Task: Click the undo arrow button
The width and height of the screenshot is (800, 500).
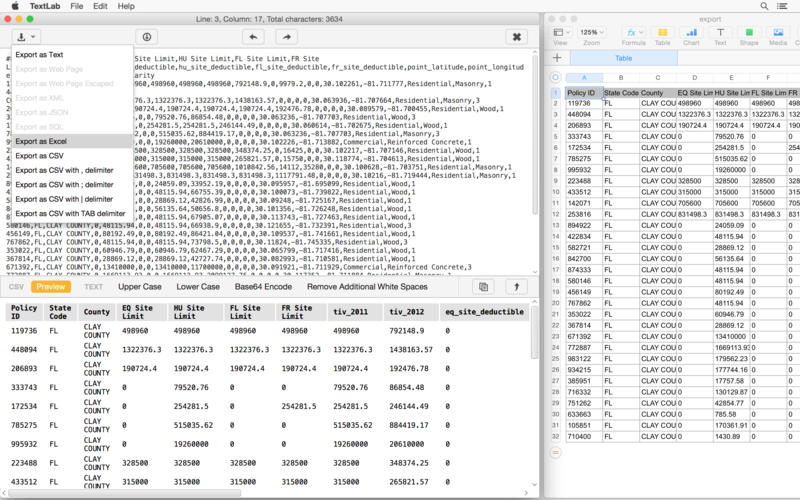Action: coord(255,37)
